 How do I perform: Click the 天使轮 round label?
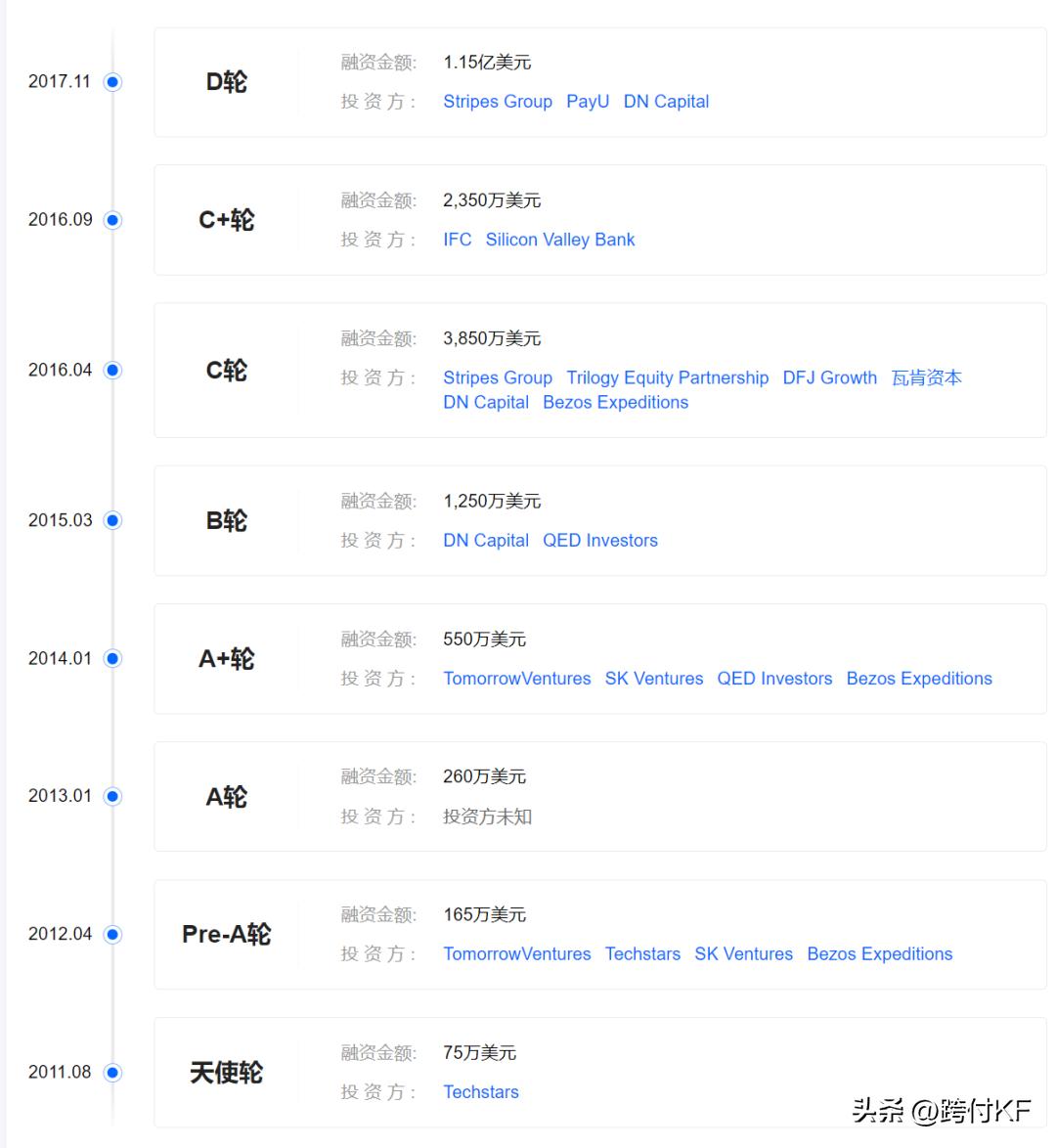[x=226, y=1072]
